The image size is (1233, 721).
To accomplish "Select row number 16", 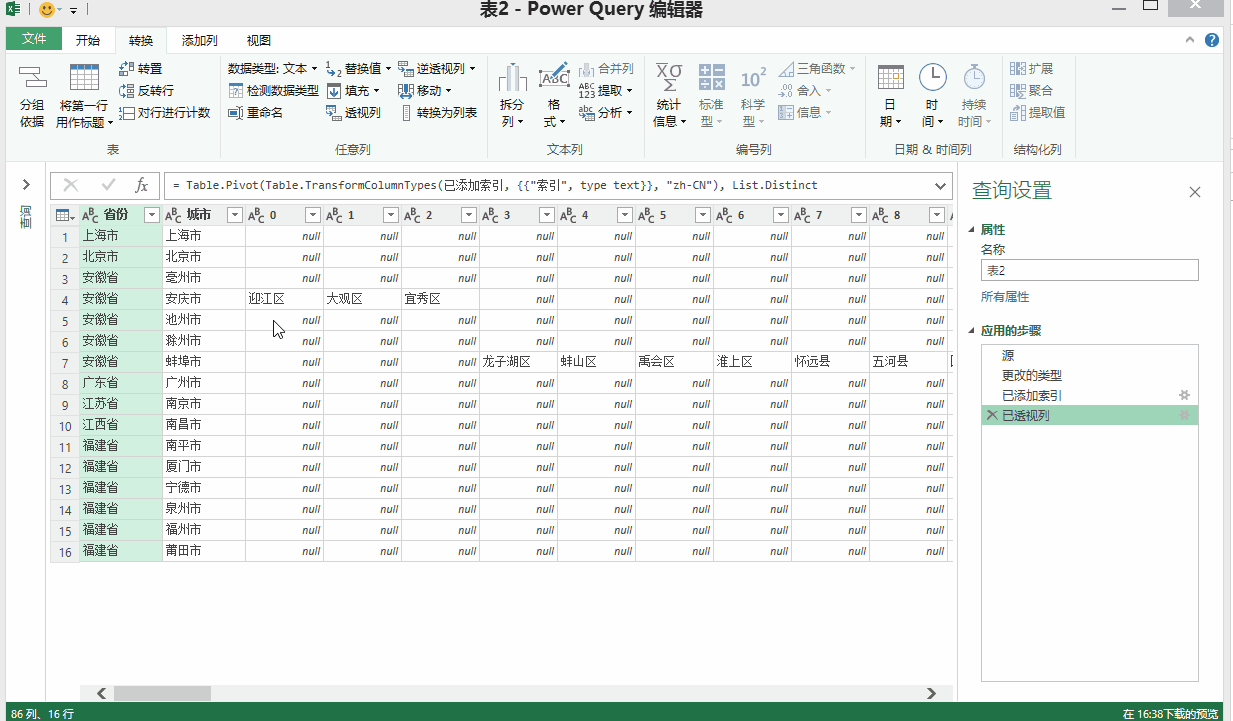I will coord(65,551).
